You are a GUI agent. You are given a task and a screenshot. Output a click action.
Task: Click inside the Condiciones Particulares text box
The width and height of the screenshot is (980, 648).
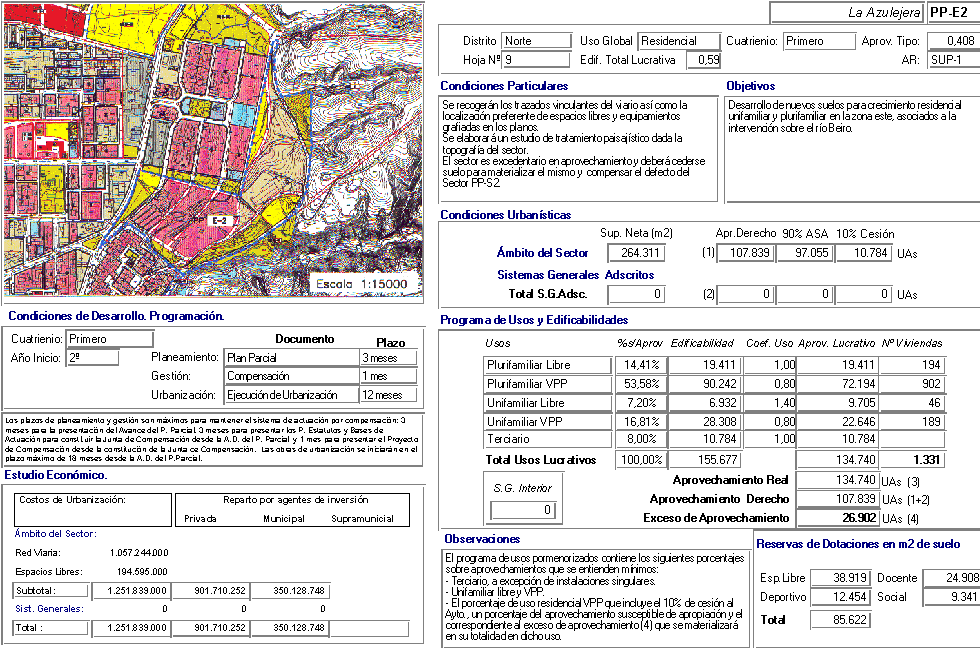[578, 148]
